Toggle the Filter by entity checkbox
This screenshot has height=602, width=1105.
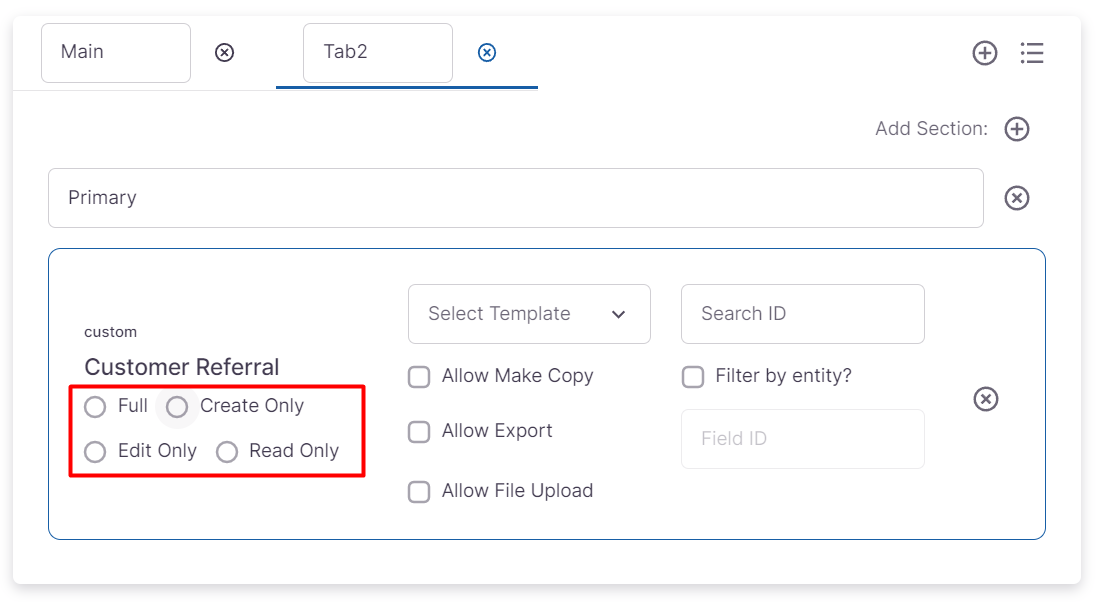(x=693, y=377)
